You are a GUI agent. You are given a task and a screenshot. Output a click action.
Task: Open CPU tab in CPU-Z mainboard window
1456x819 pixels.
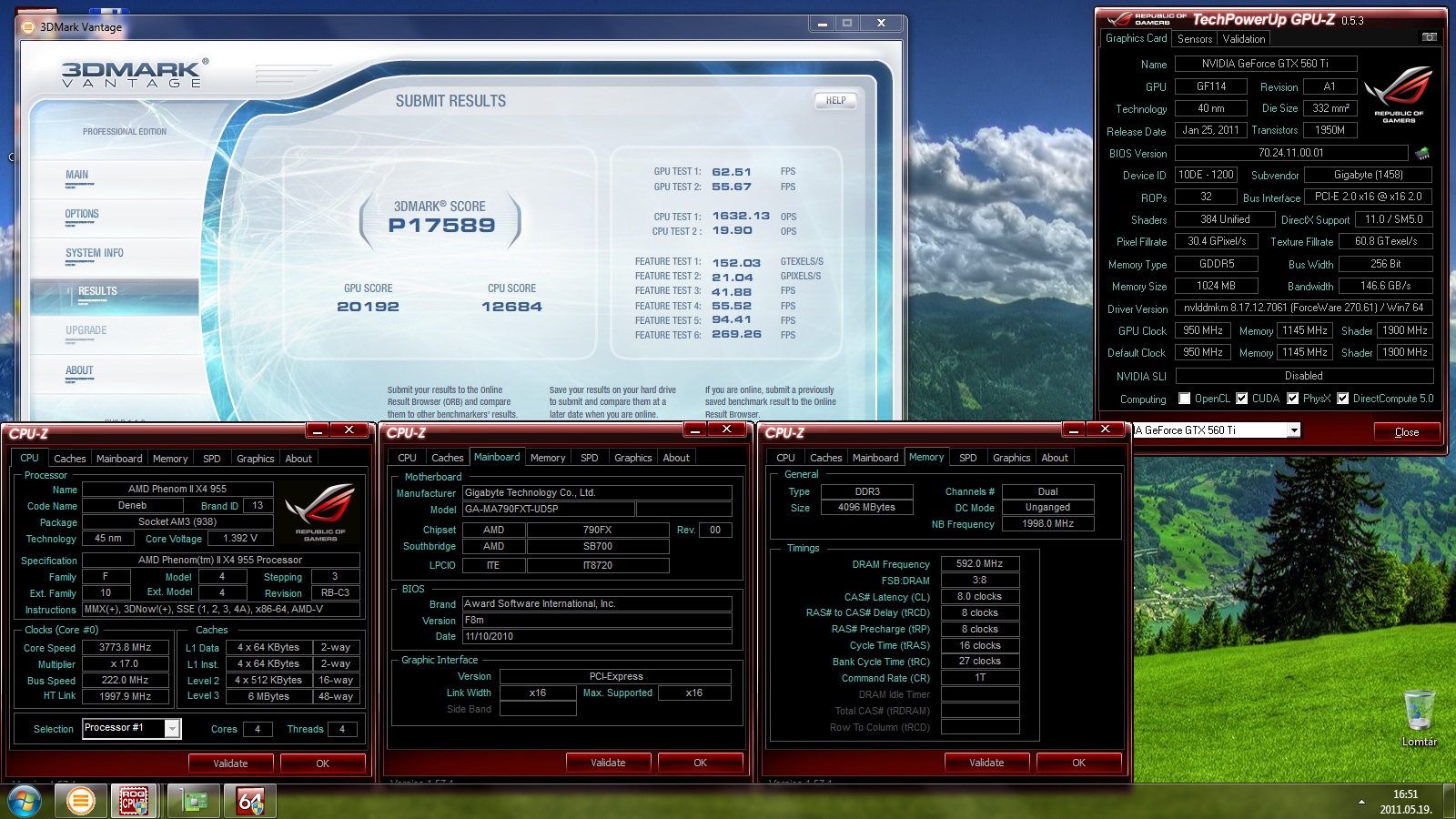pyautogui.click(x=407, y=458)
